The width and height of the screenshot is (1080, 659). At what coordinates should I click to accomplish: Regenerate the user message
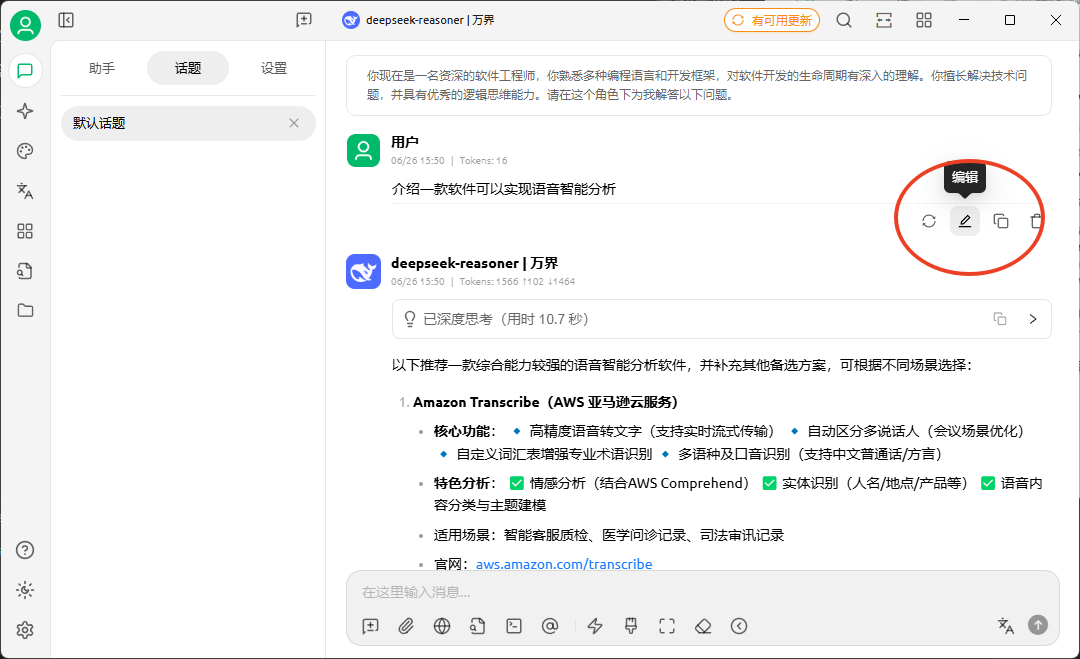(928, 221)
